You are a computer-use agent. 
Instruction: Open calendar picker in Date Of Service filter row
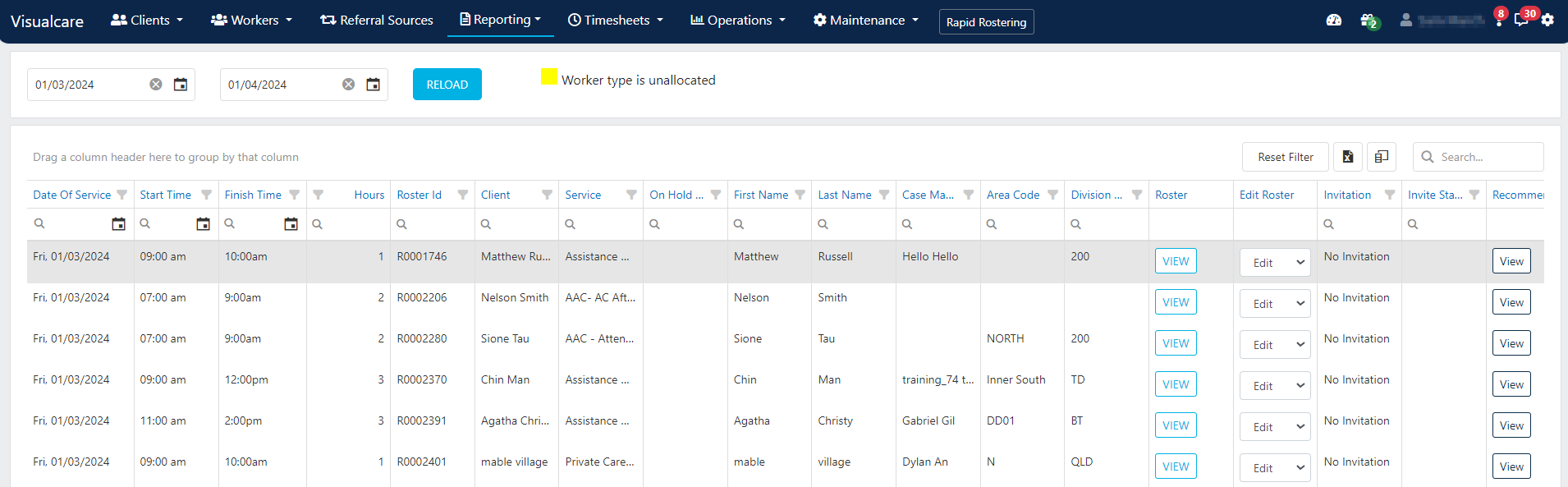tap(119, 224)
